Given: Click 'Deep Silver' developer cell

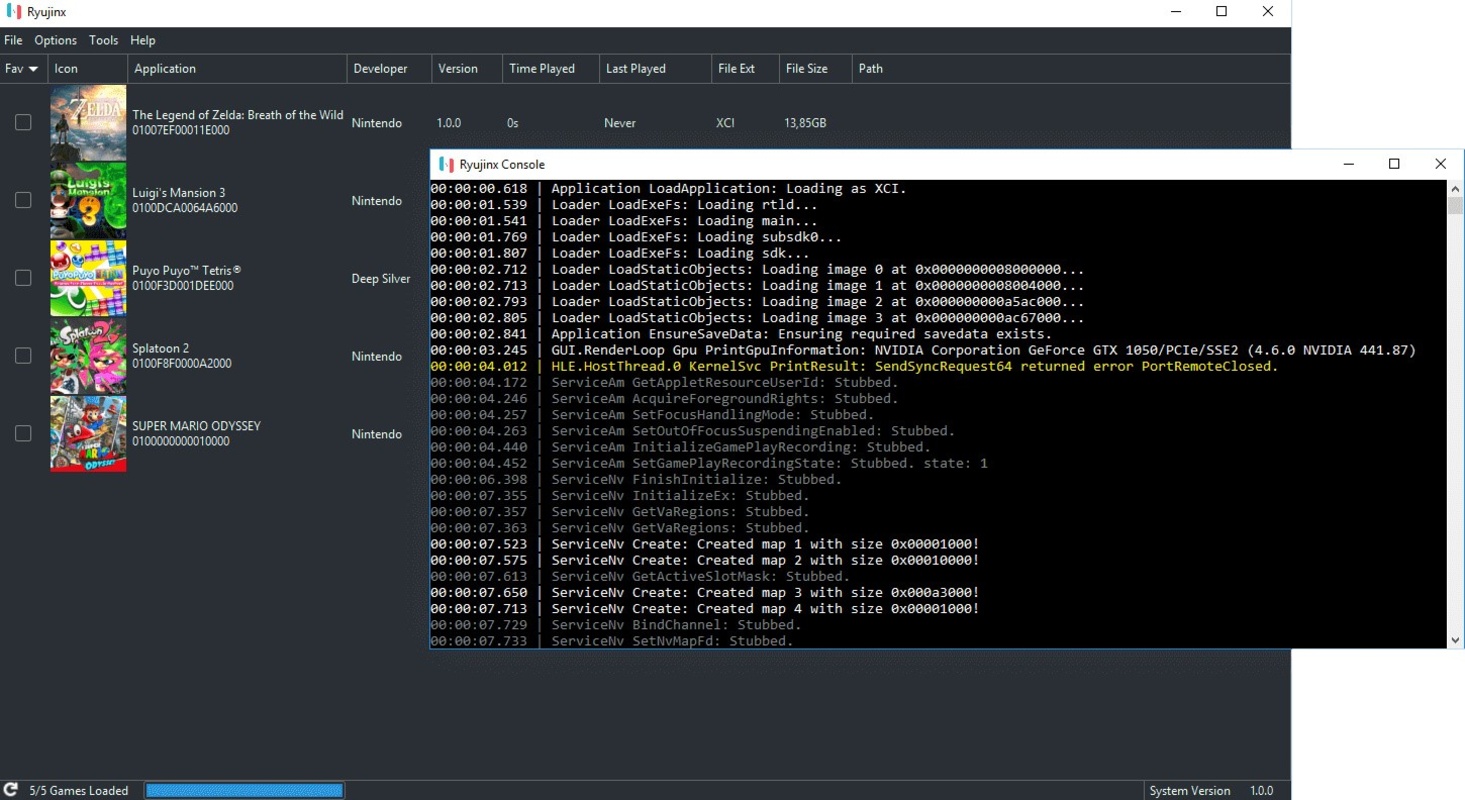Looking at the screenshot, I should [x=381, y=279].
